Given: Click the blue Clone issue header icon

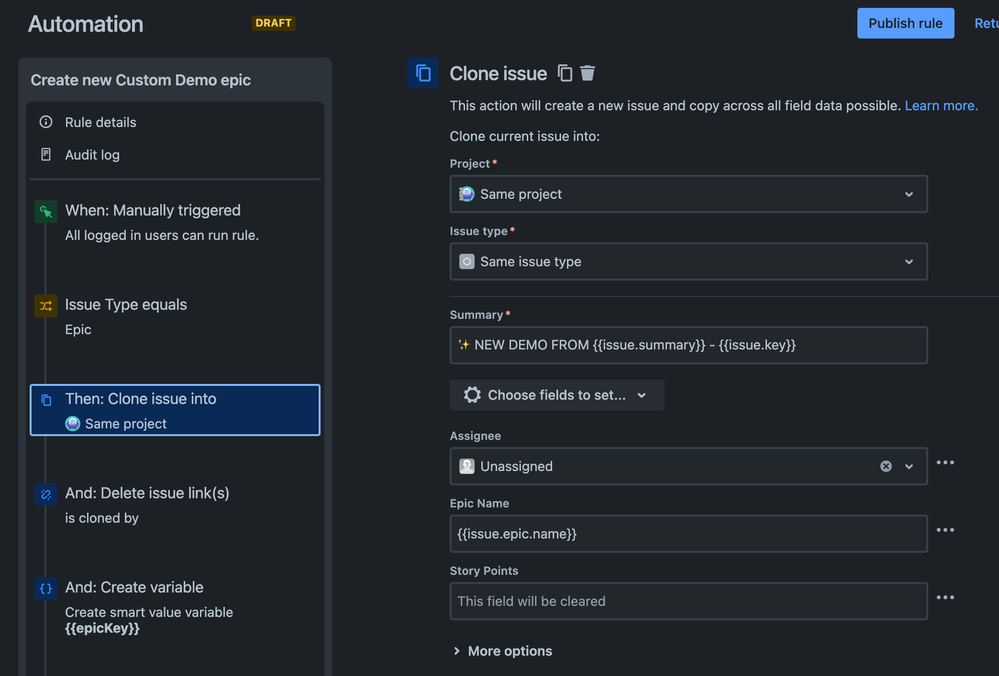Looking at the screenshot, I should tap(423, 73).
